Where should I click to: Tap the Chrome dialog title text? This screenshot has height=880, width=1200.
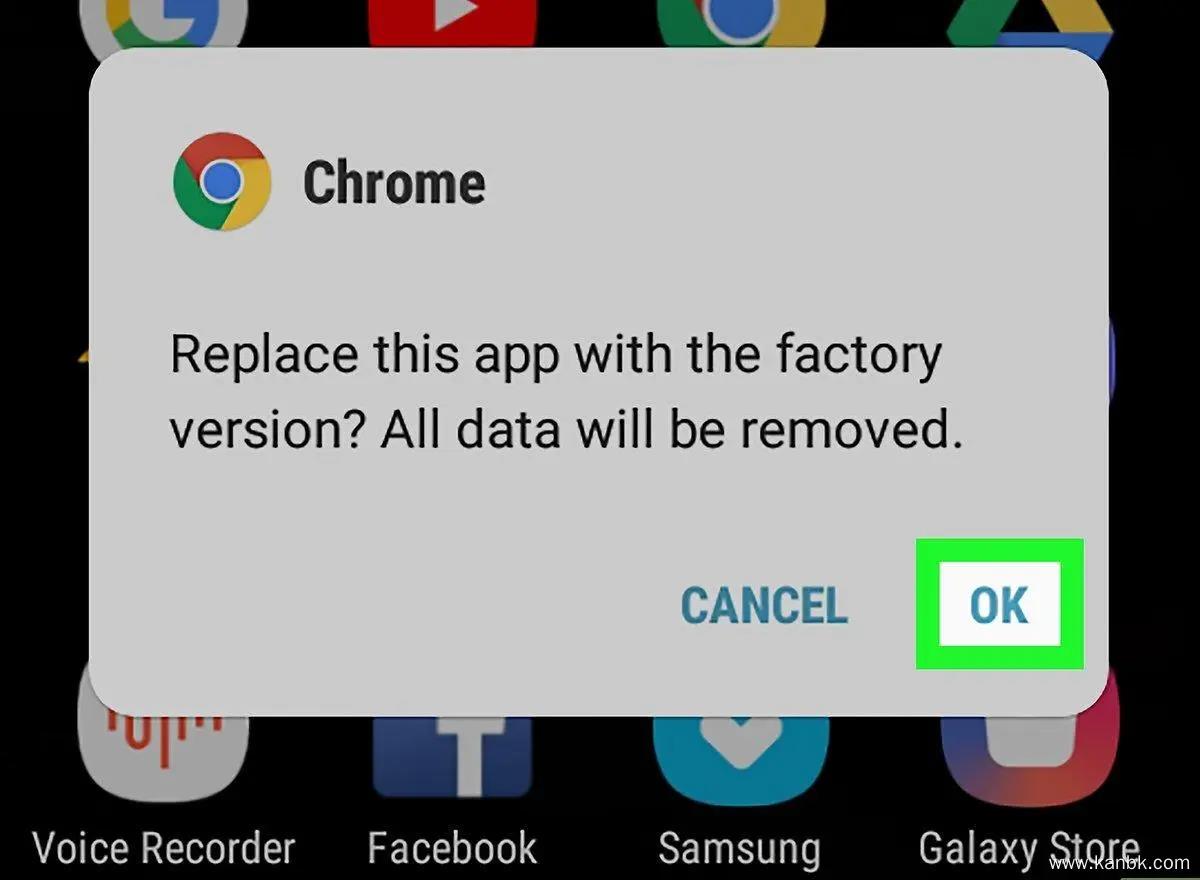(394, 183)
